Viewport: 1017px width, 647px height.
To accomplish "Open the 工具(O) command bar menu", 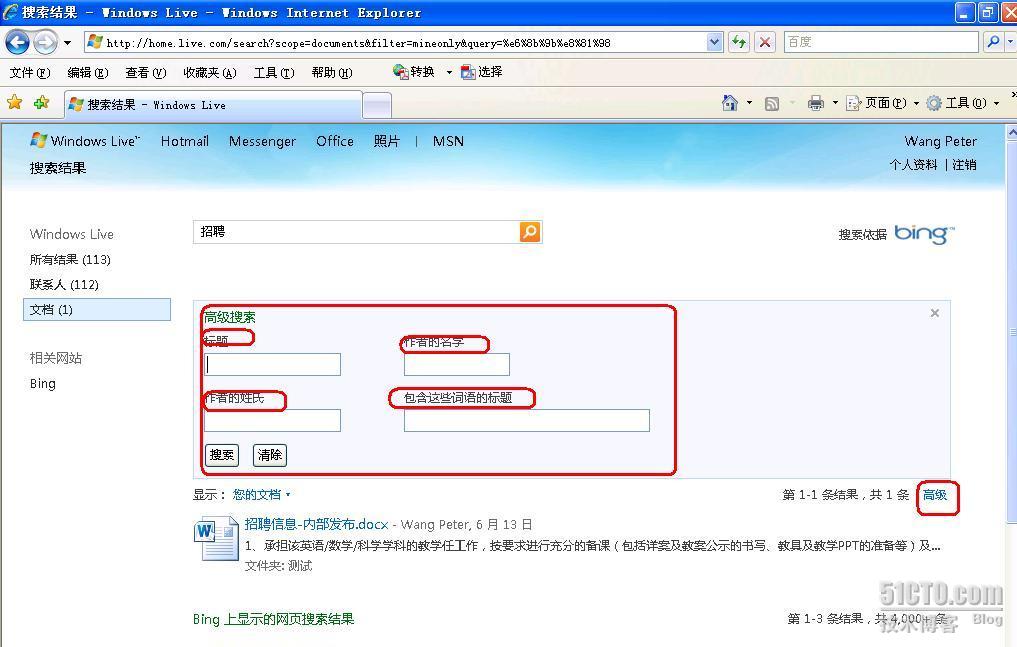I will coord(963,103).
